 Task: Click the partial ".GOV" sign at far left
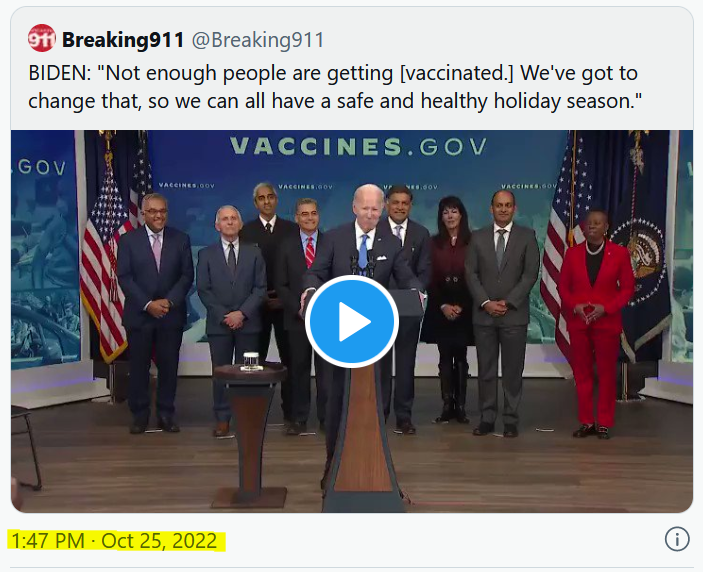(41, 167)
